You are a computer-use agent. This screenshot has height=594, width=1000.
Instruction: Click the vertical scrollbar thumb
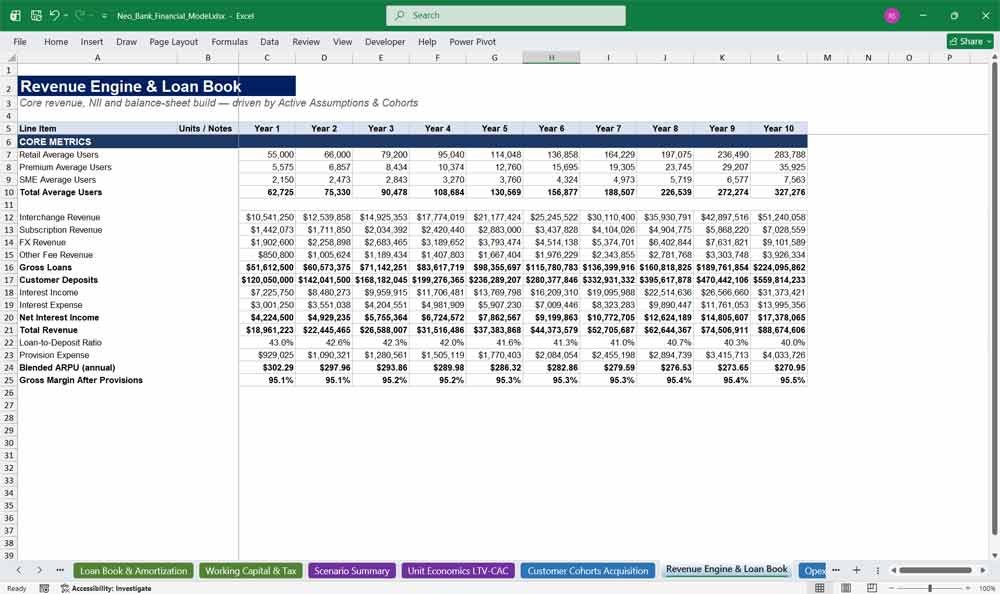[x=994, y=299]
